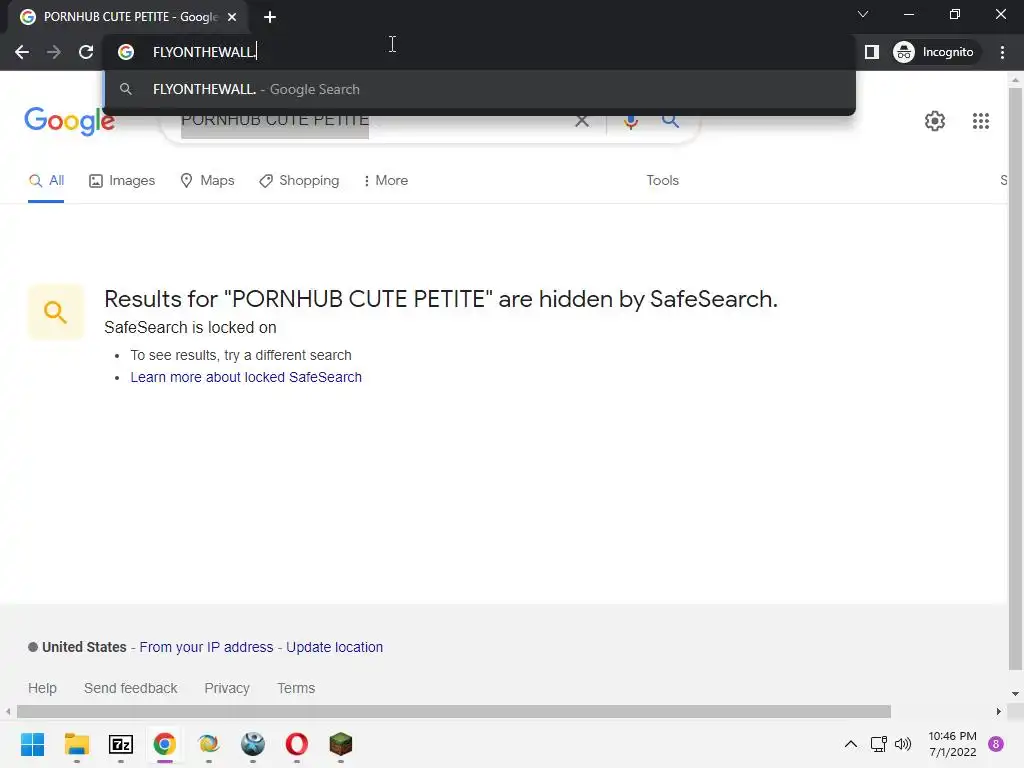Open the Incognito profile indicator

point(934,52)
